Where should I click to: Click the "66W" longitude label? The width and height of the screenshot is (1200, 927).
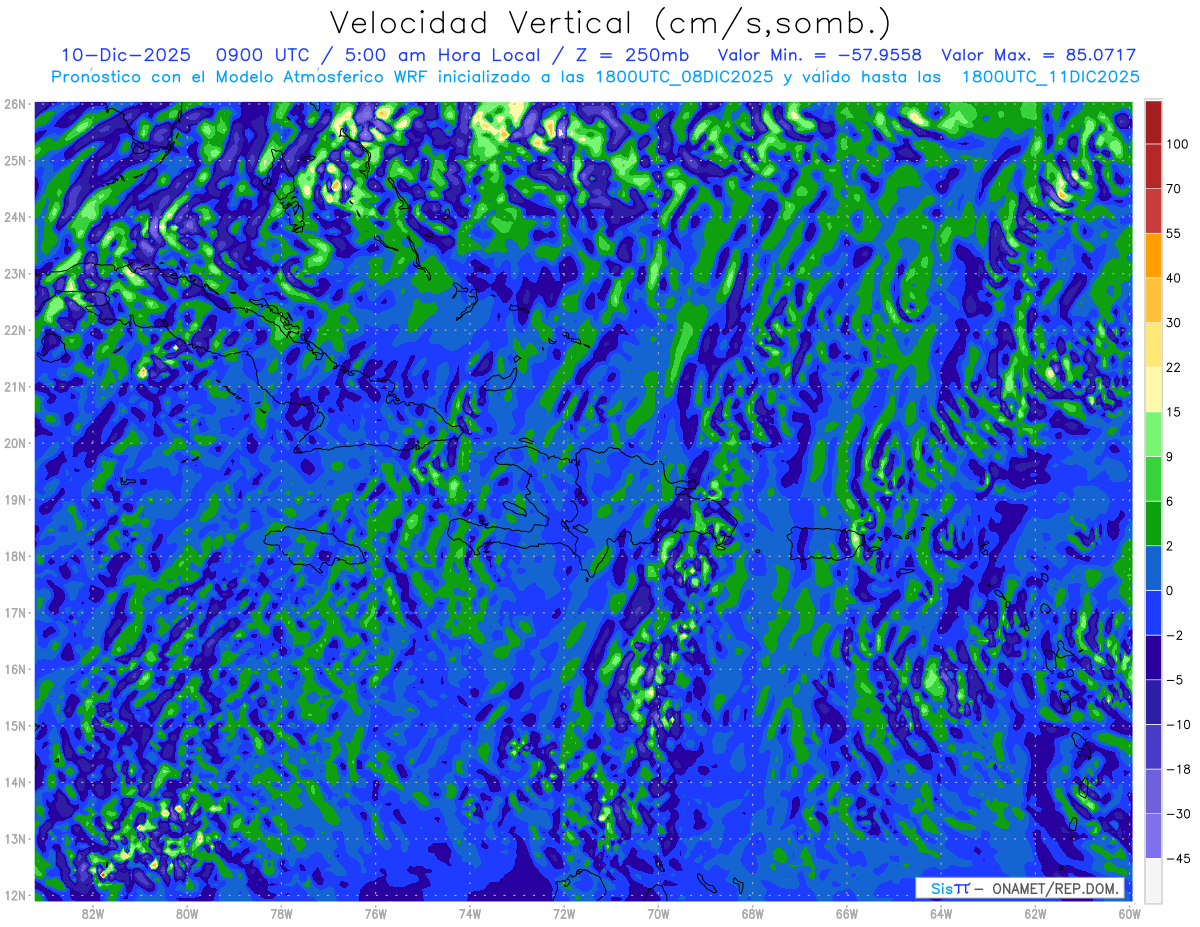(x=846, y=913)
